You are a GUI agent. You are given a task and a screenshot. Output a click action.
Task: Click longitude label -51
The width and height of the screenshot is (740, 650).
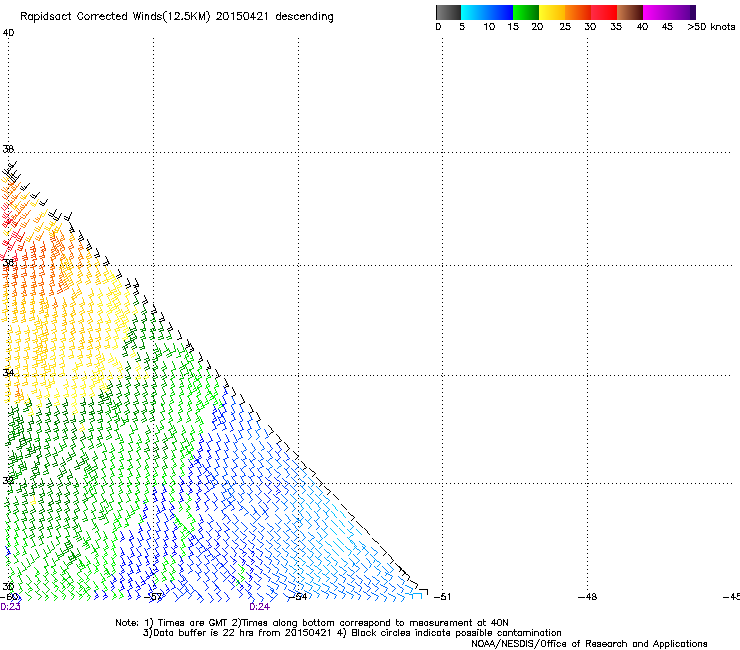pos(442,597)
